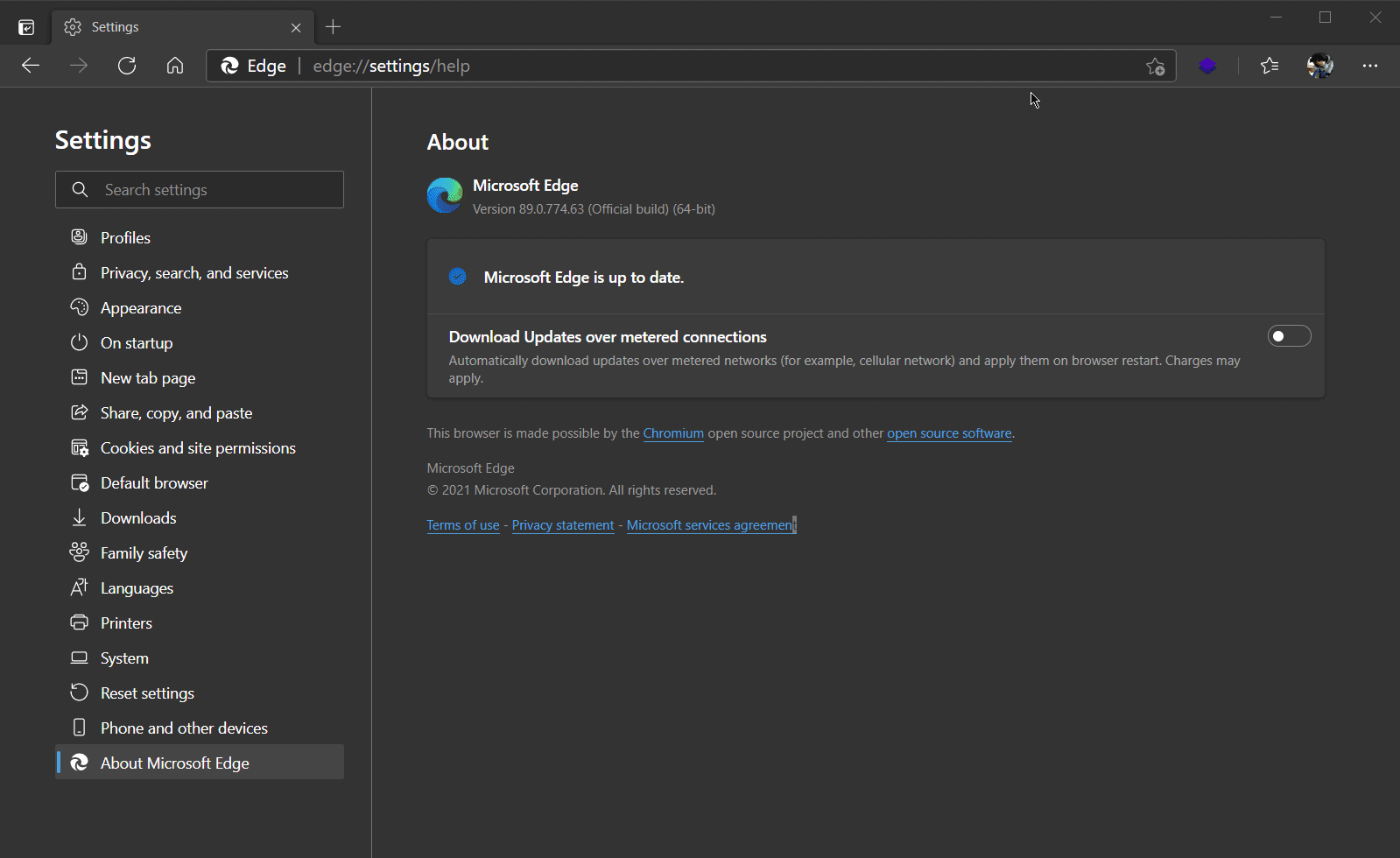
Task: Select the Settings browser tab
Action: tap(184, 27)
